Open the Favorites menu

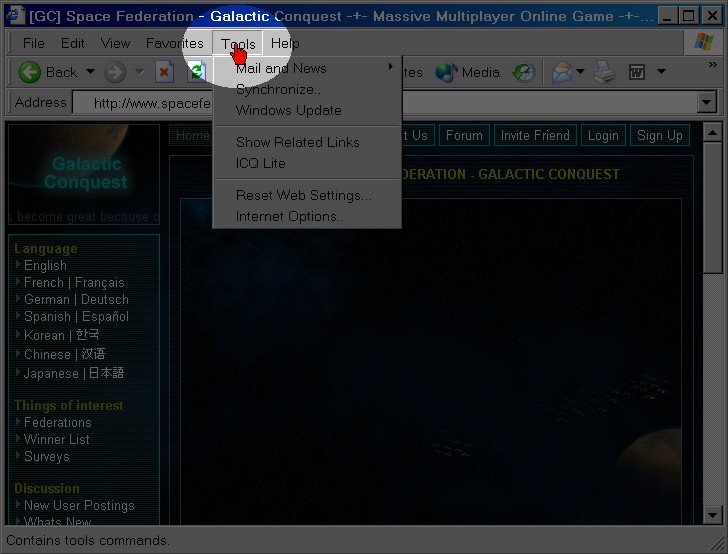coord(174,43)
